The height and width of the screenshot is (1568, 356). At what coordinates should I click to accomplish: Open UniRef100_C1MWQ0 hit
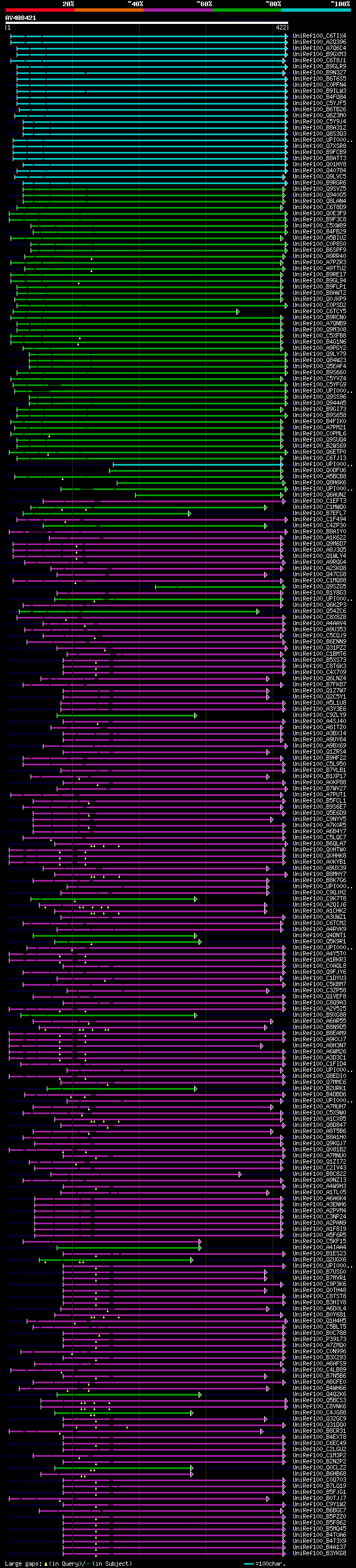(x=319, y=507)
